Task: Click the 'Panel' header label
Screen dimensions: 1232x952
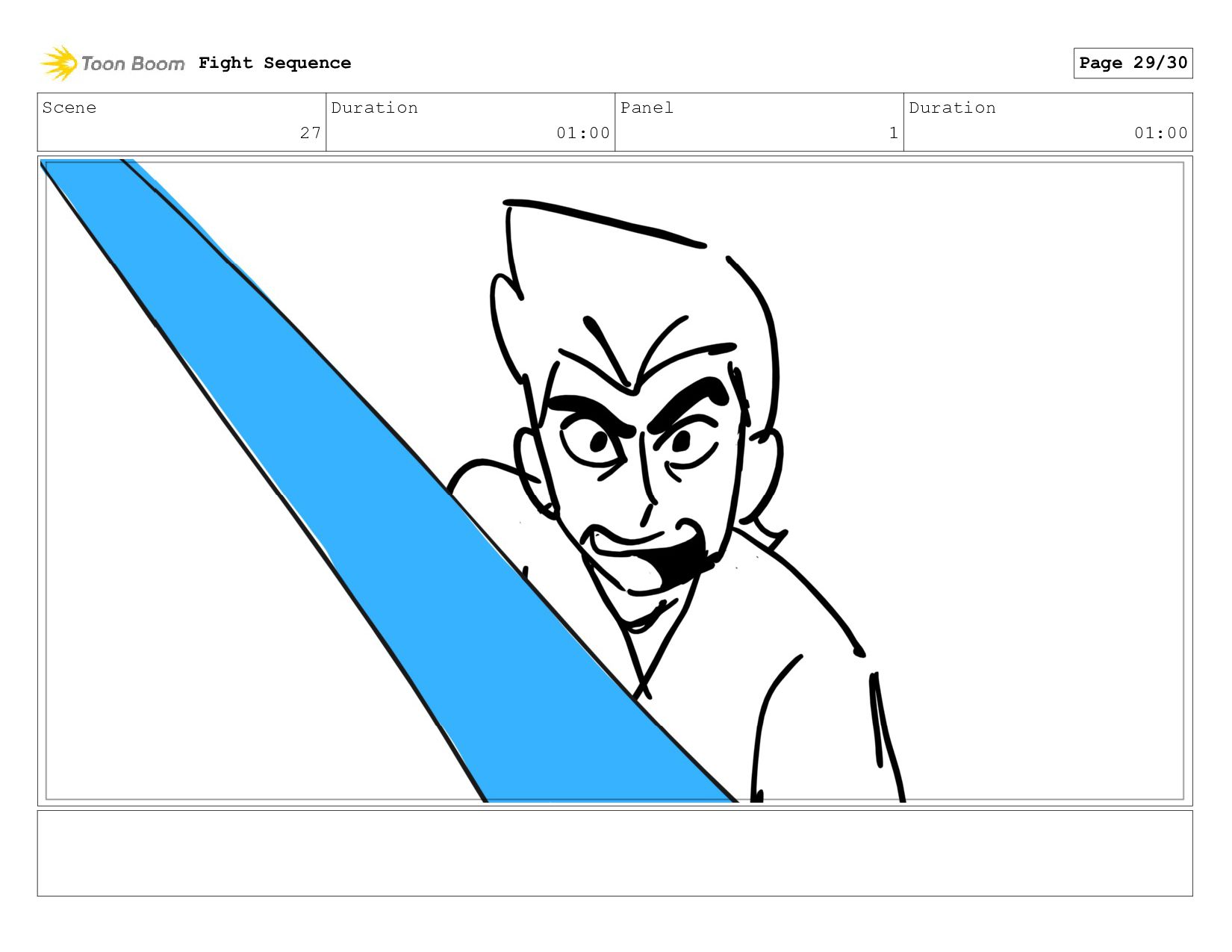Action: pyautogui.click(x=647, y=108)
